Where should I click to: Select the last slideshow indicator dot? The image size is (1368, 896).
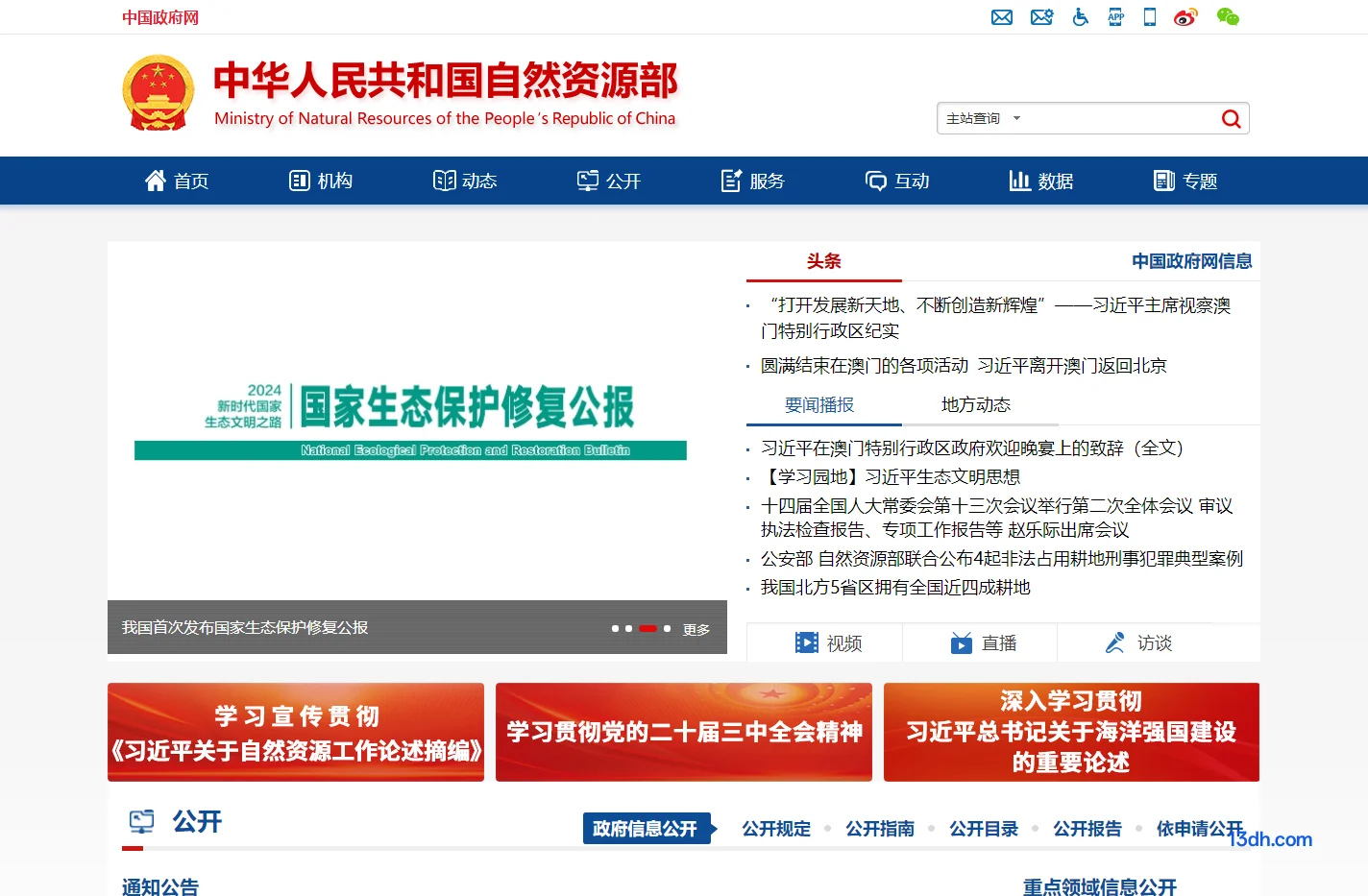point(667,629)
